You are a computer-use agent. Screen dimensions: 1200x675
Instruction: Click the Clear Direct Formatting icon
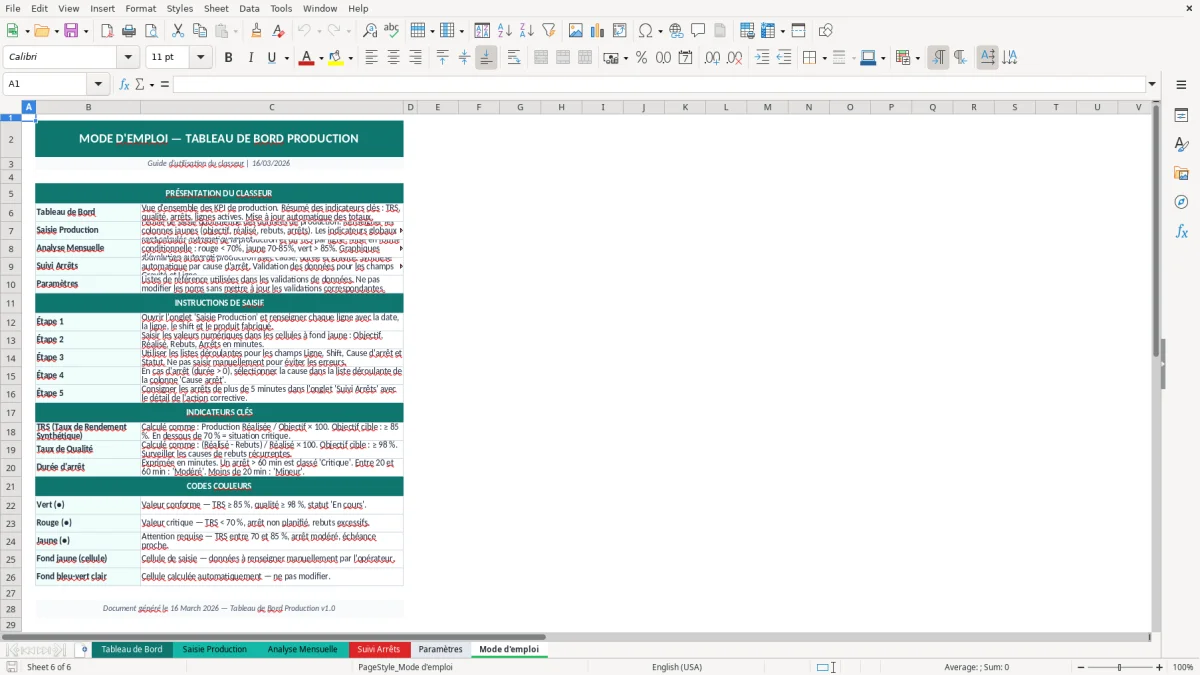pyautogui.click(x=279, y=31)
